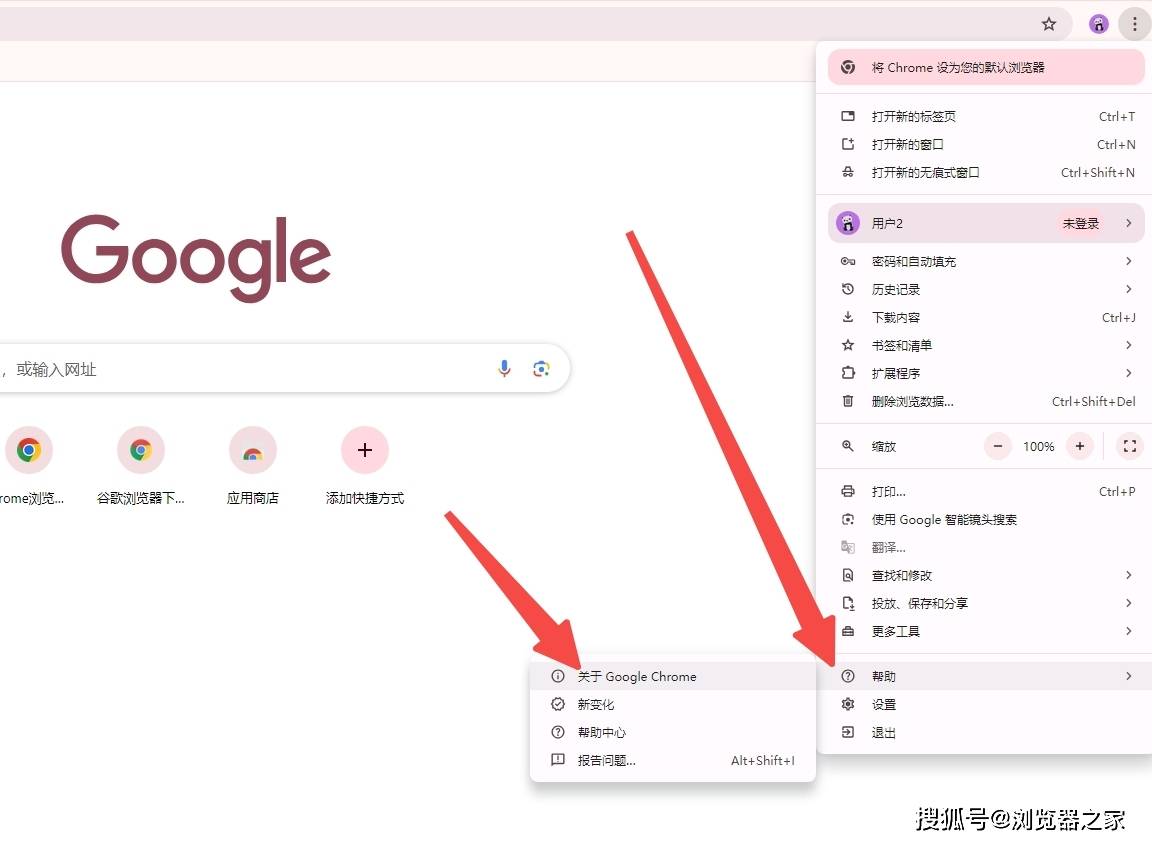Screen dimensions: 1152x844
Task: Open 投放、保存和分享 menu item
Action: click(986, 603)
